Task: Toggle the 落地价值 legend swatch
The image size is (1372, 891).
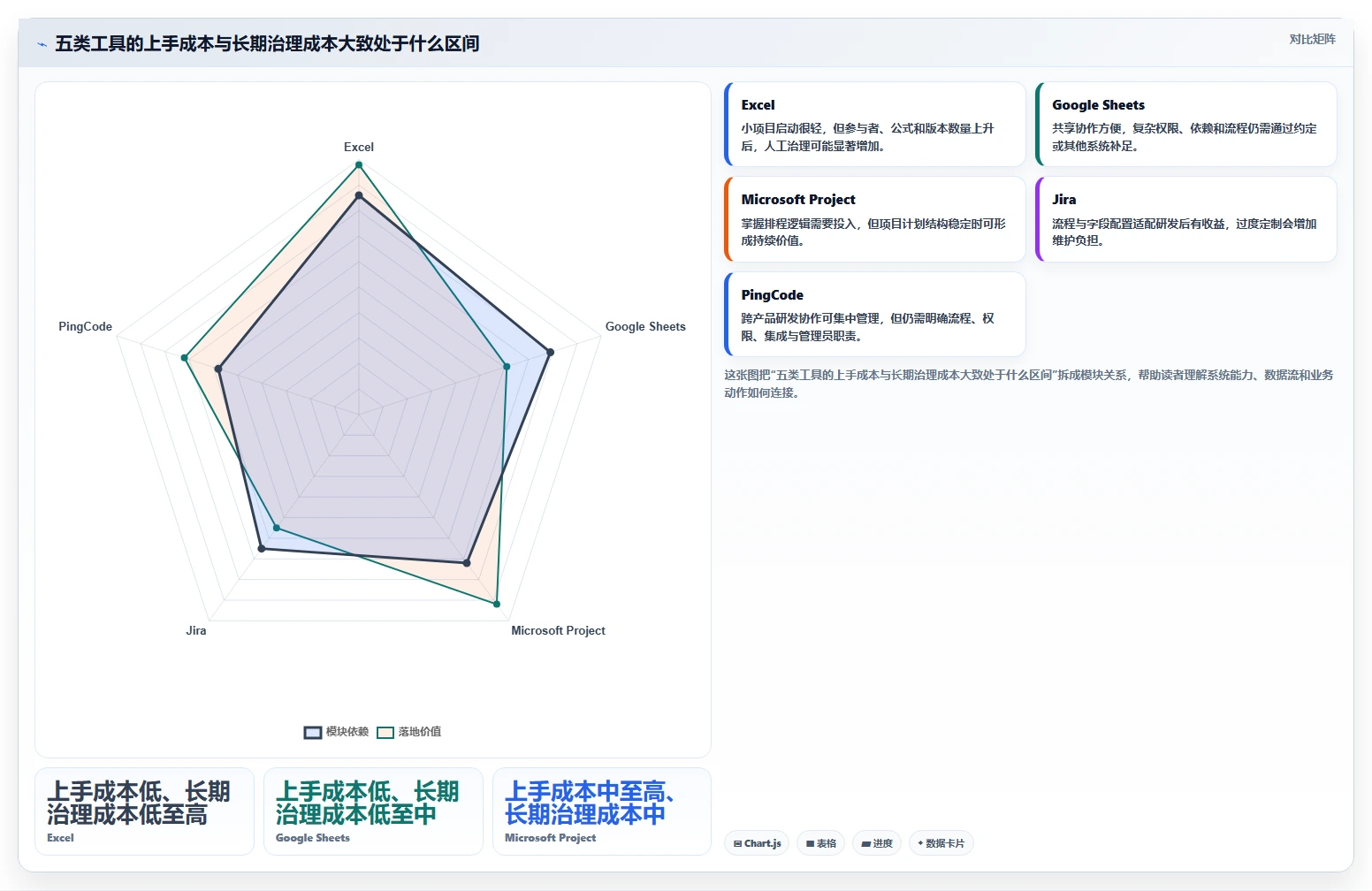Action: click(x=385, y=732)
